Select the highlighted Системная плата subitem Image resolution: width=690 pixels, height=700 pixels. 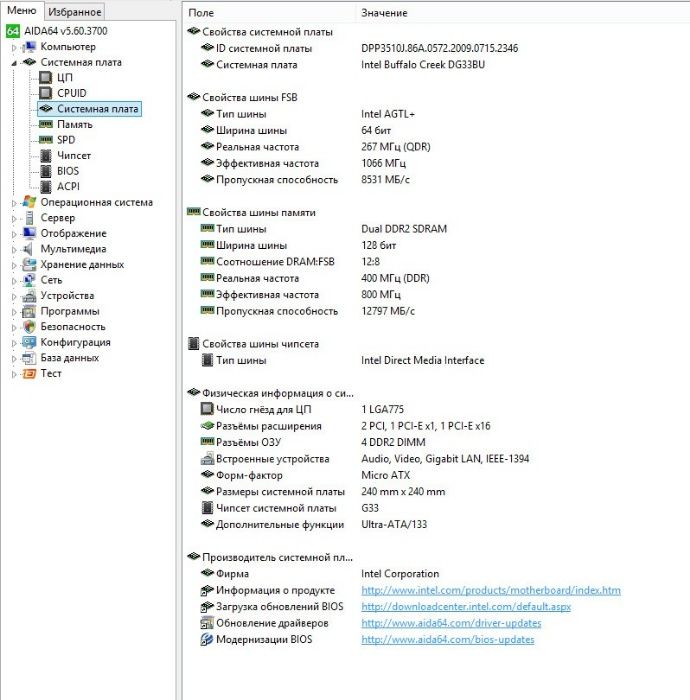[89, 108]
